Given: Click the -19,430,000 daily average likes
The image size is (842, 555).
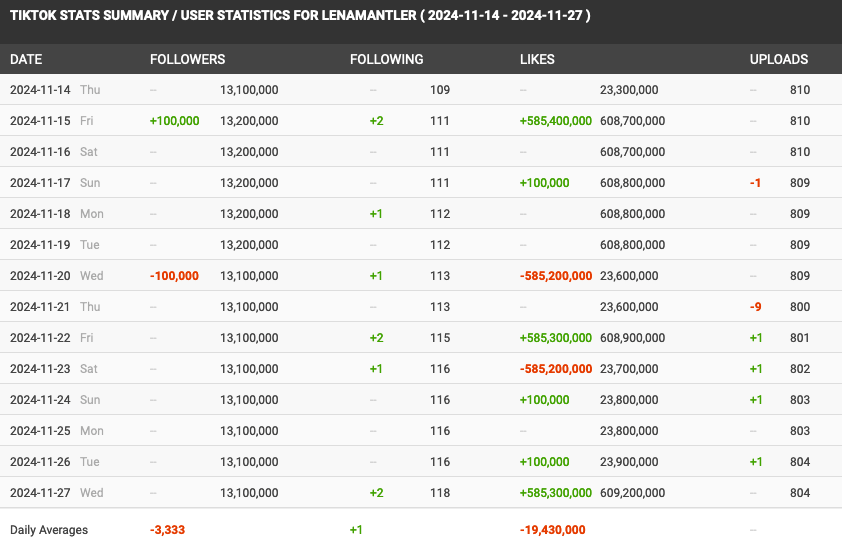Looking at the screenshot, I should 553,530.
